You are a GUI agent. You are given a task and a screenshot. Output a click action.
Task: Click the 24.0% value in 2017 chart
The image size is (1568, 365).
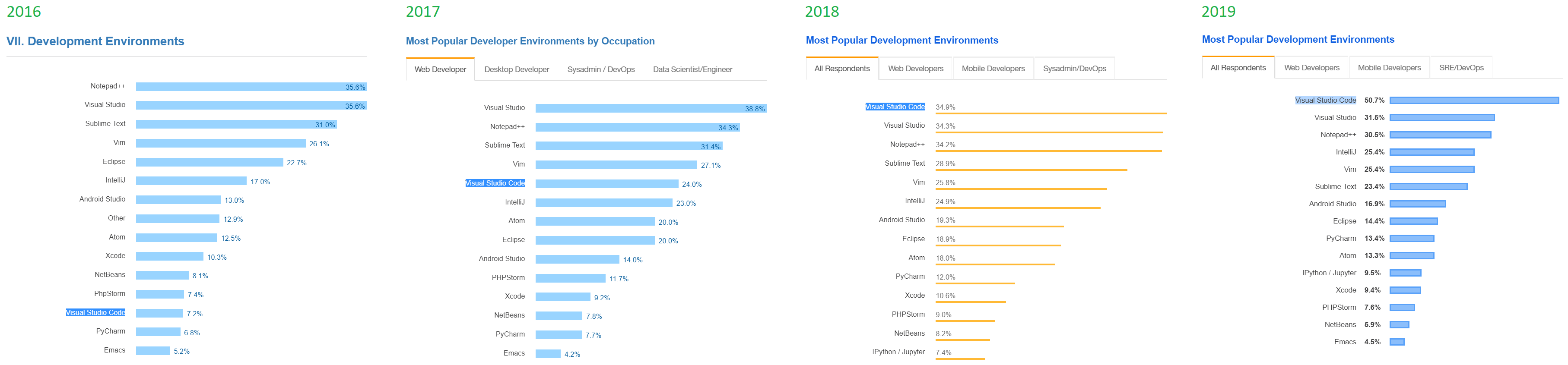(x=692, y=184)
